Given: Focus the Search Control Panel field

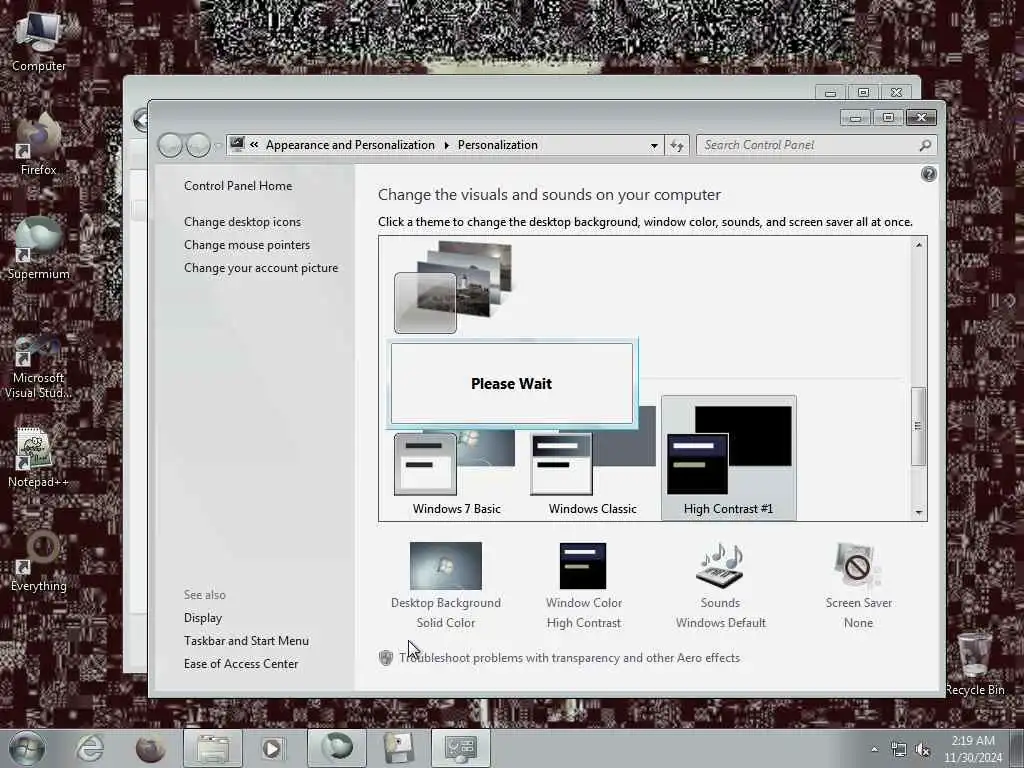Looking at the screenshot, I should click(816, 145).
